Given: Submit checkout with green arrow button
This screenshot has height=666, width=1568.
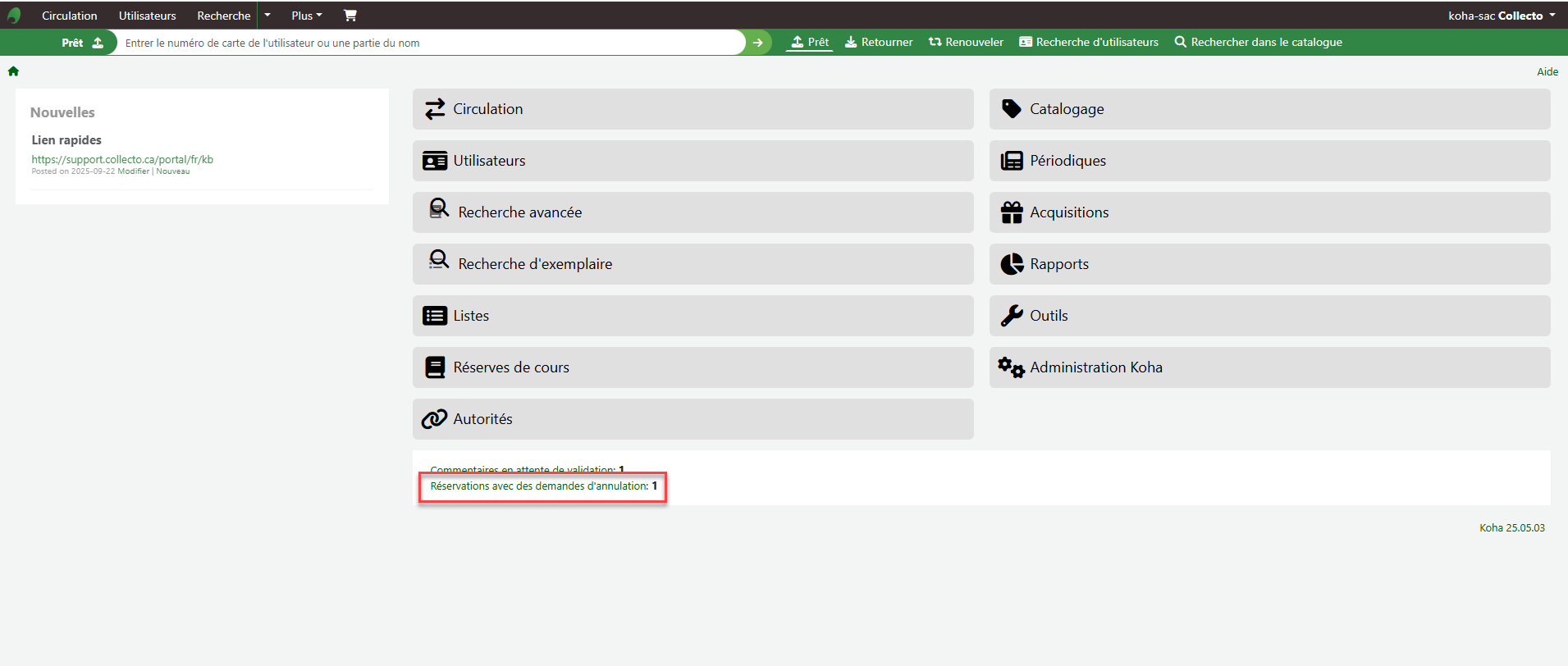Looking at the screenshot, I should [758, 43].
